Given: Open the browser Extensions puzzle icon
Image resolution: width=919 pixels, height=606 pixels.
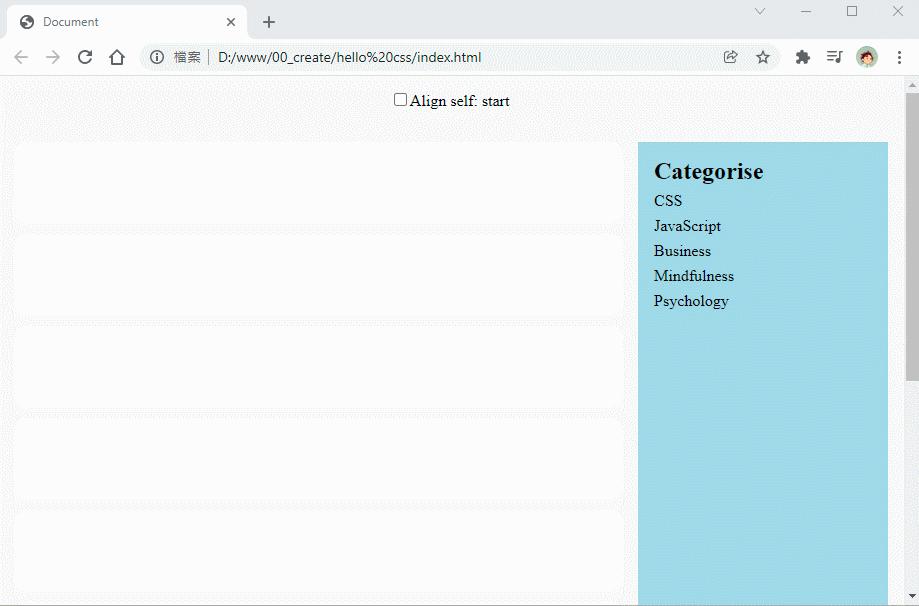Looking at the screenshot, I should (802, 57).
